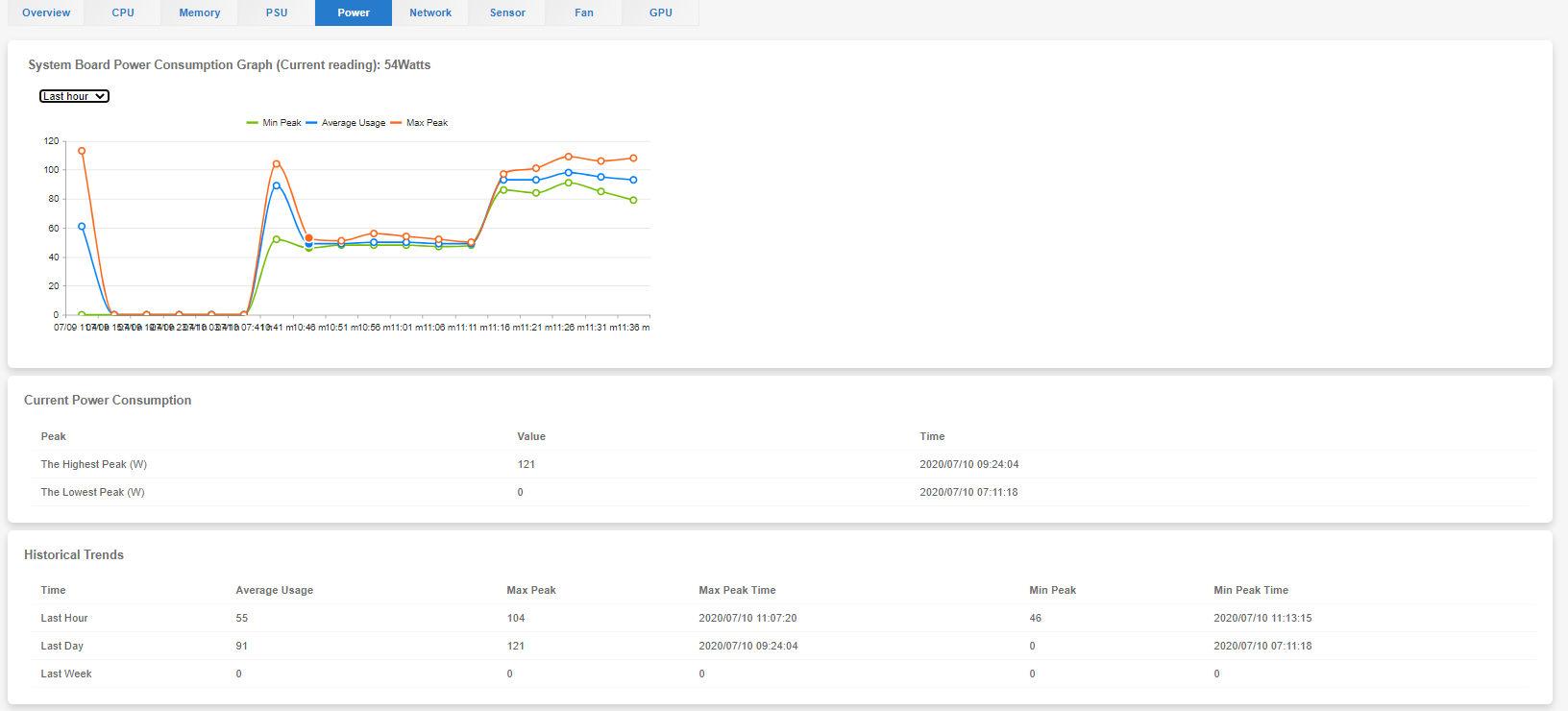Click the rightmost green Min Peak point
This screenshot has width=1568, height=711.
633,200
